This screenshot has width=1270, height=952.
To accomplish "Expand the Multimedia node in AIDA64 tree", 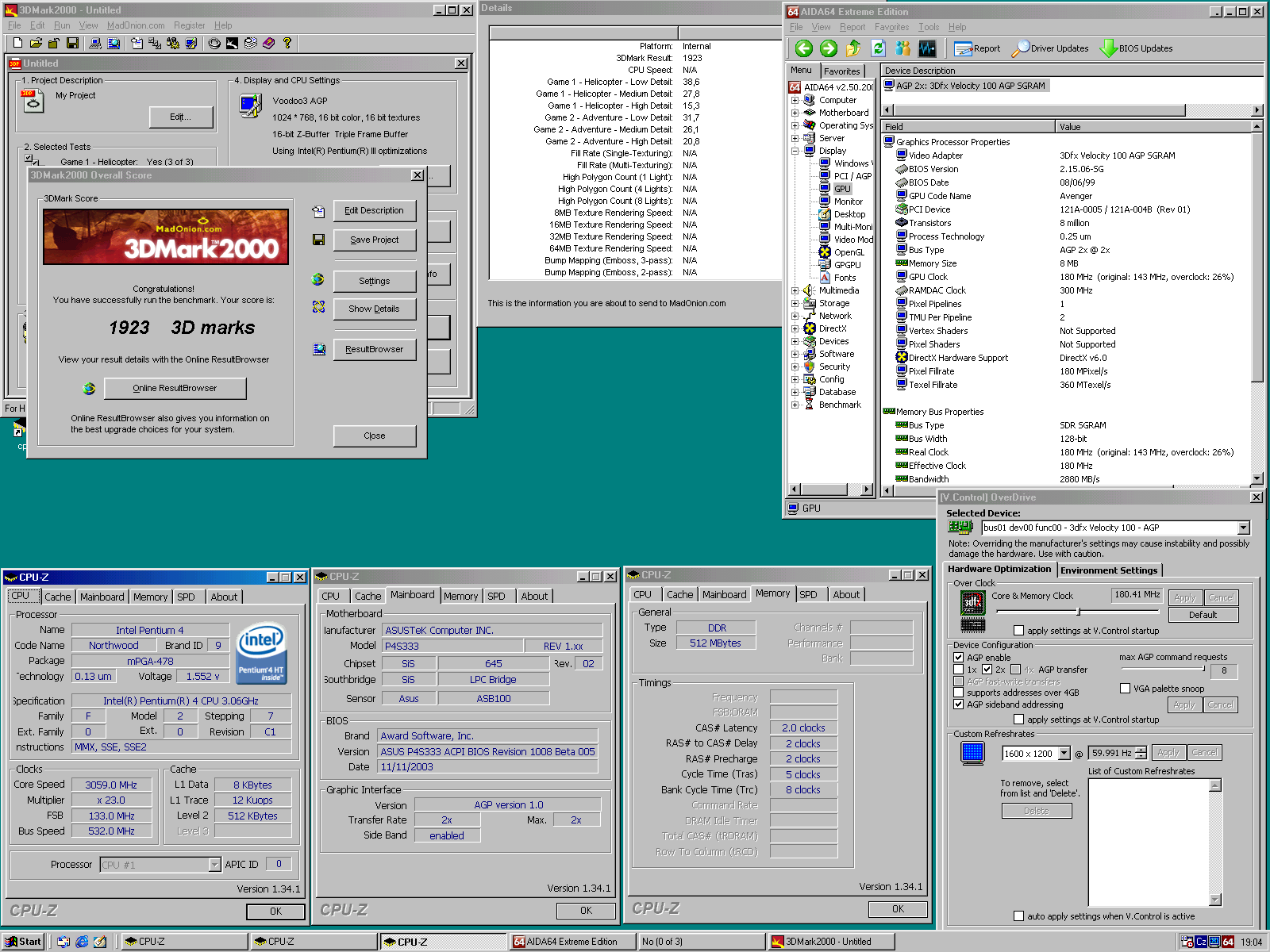I will click(795, 290).
